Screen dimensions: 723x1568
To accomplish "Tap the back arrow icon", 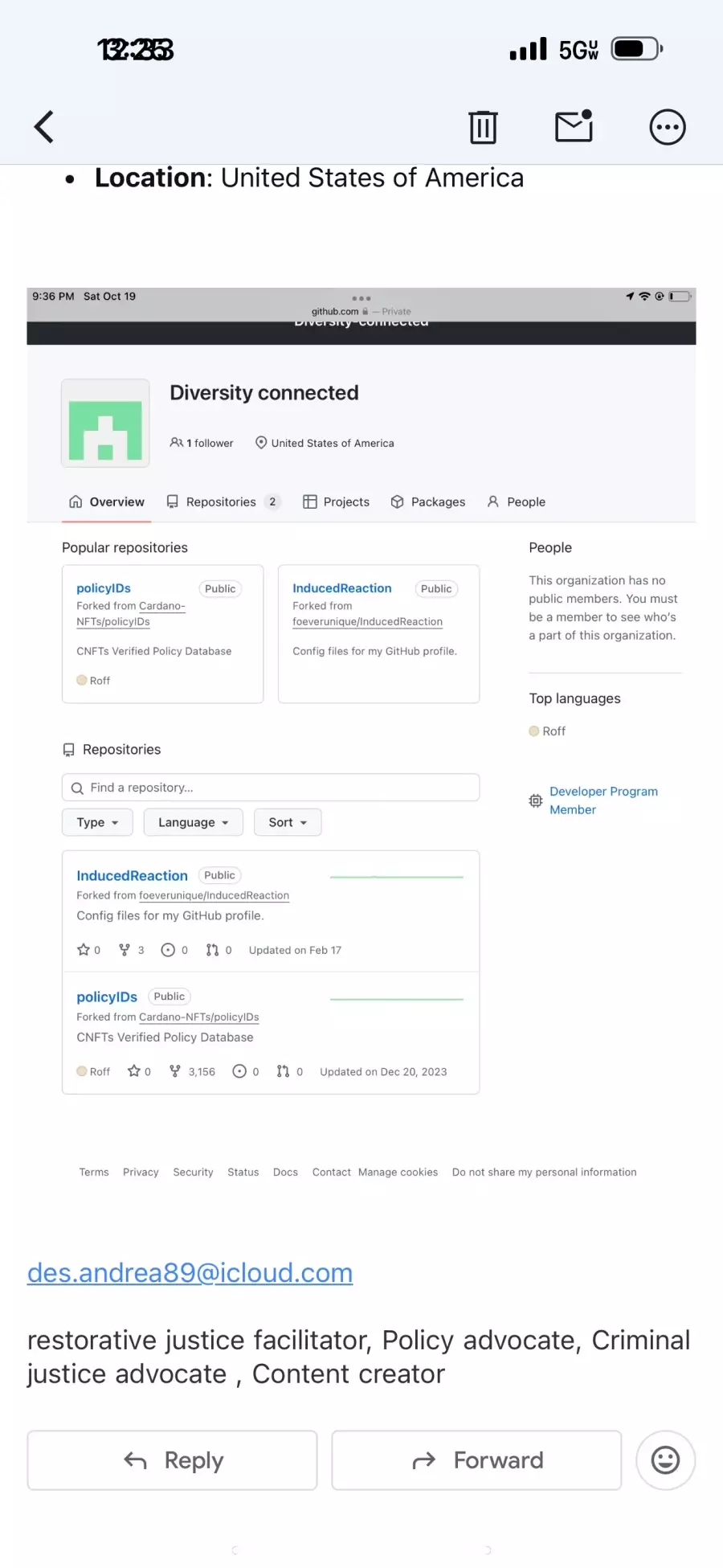I will pyautogui.click(x=44, y=127).
